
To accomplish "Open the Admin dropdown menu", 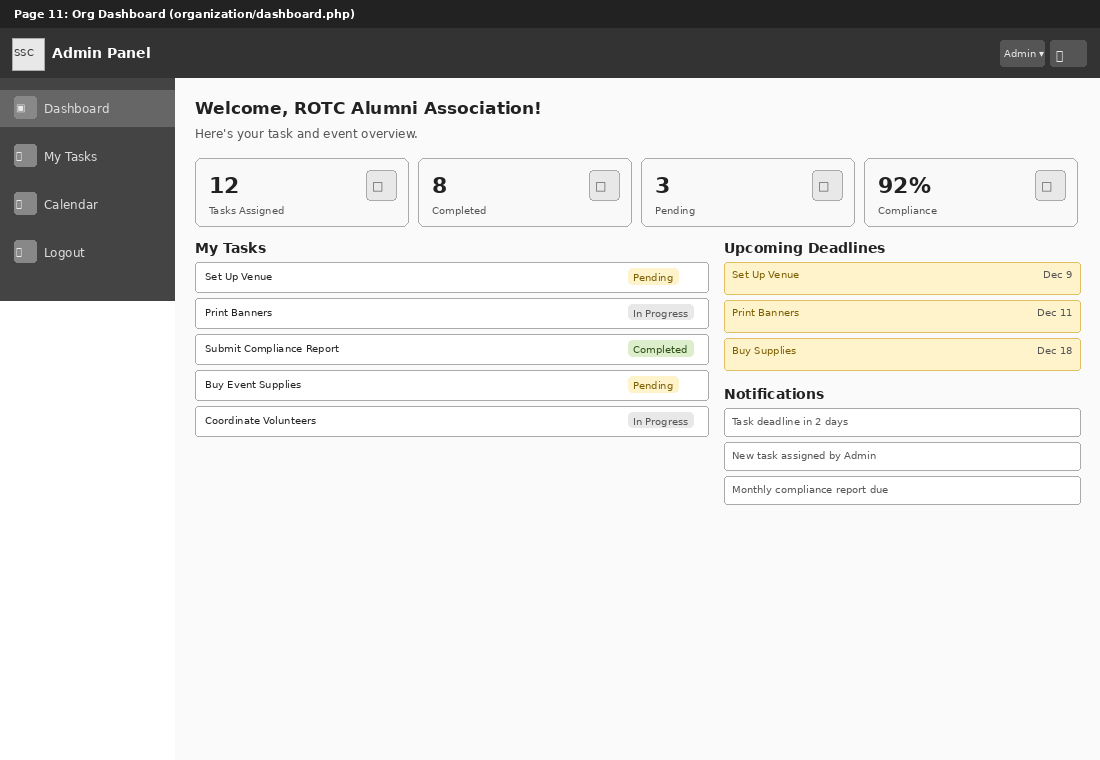I will [x=1022, y=54].
